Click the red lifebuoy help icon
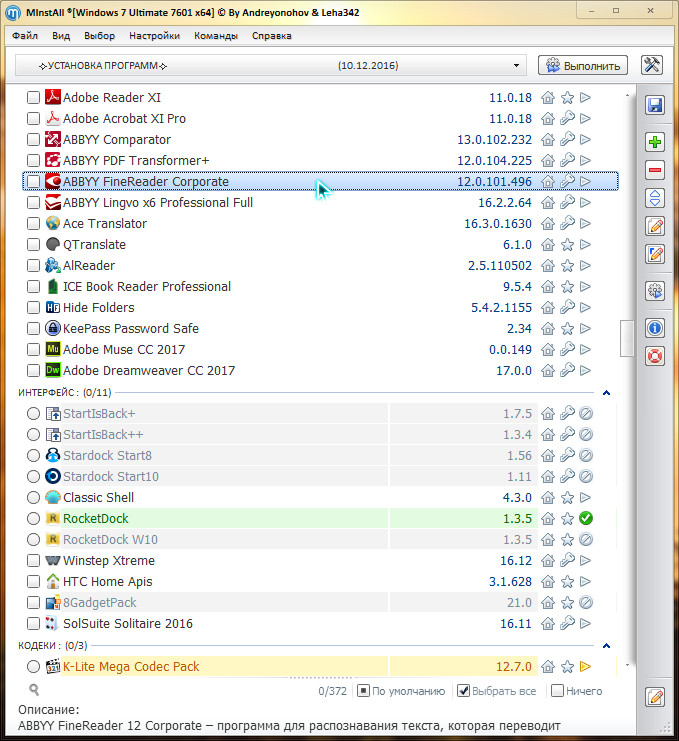Image resolution: width=679 pixels, height=741 pixels. [x=655, y=356]
